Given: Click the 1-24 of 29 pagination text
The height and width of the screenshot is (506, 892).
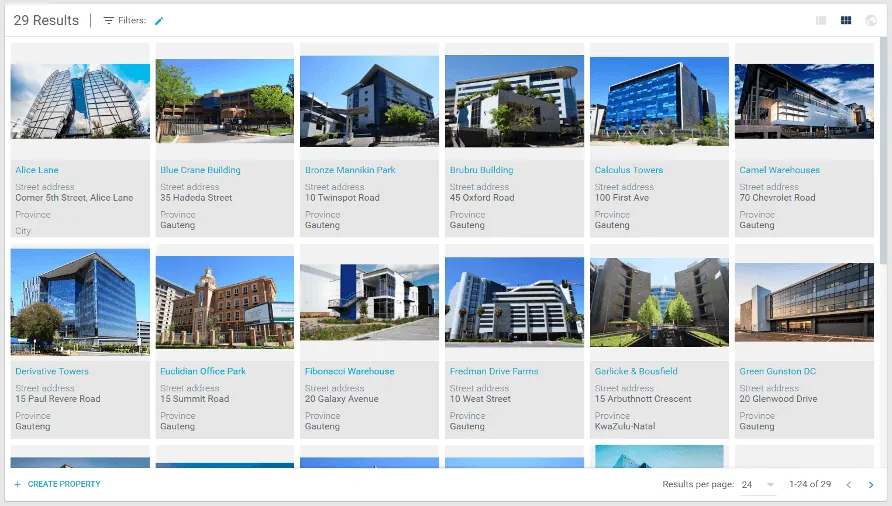Looking at the screenshot, I should tap(810, 484).
